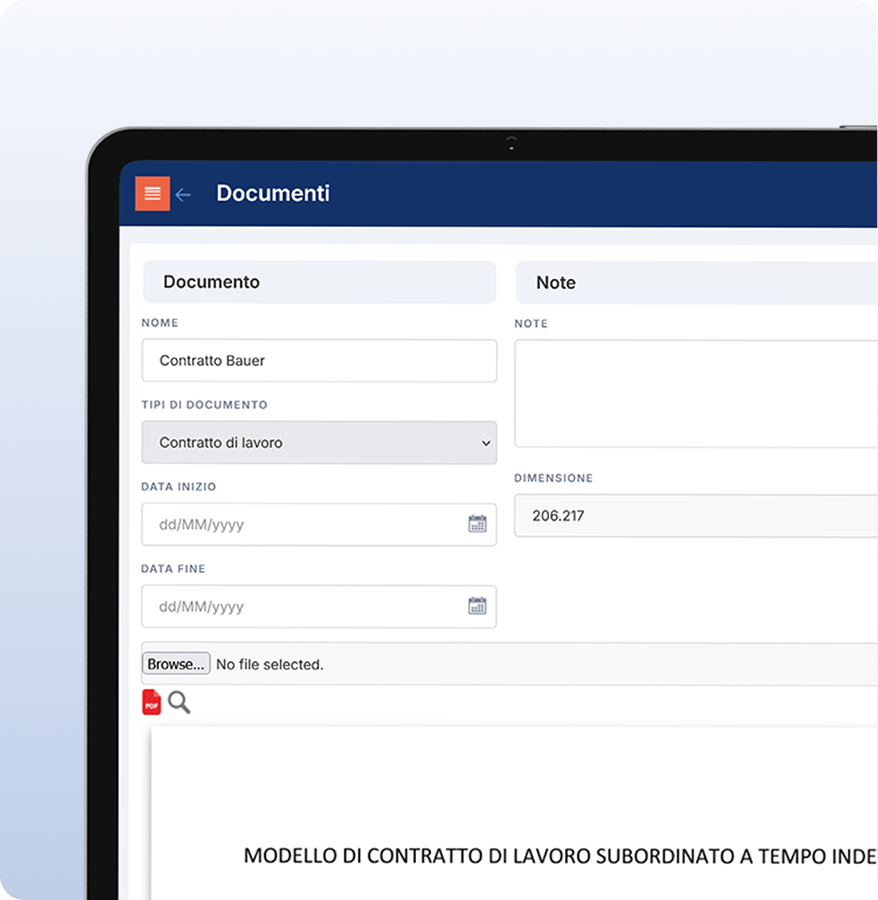
Task: Click the Browse... file upload button
Action: tap(175, 663)
